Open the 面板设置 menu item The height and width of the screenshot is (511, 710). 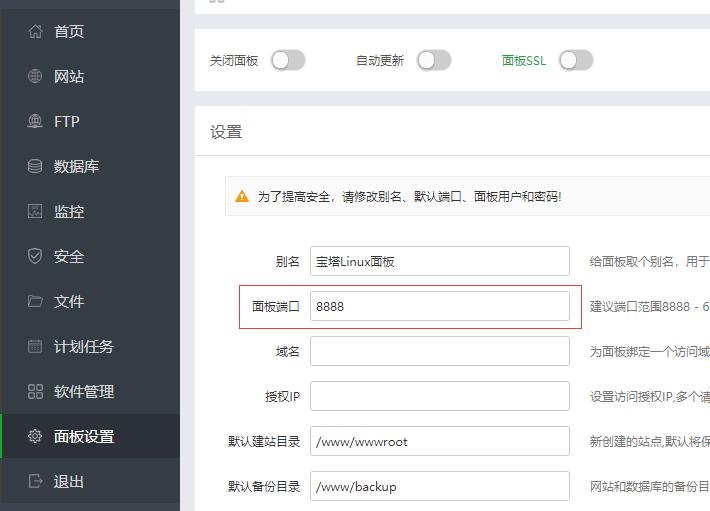click(x=84, y=437)
